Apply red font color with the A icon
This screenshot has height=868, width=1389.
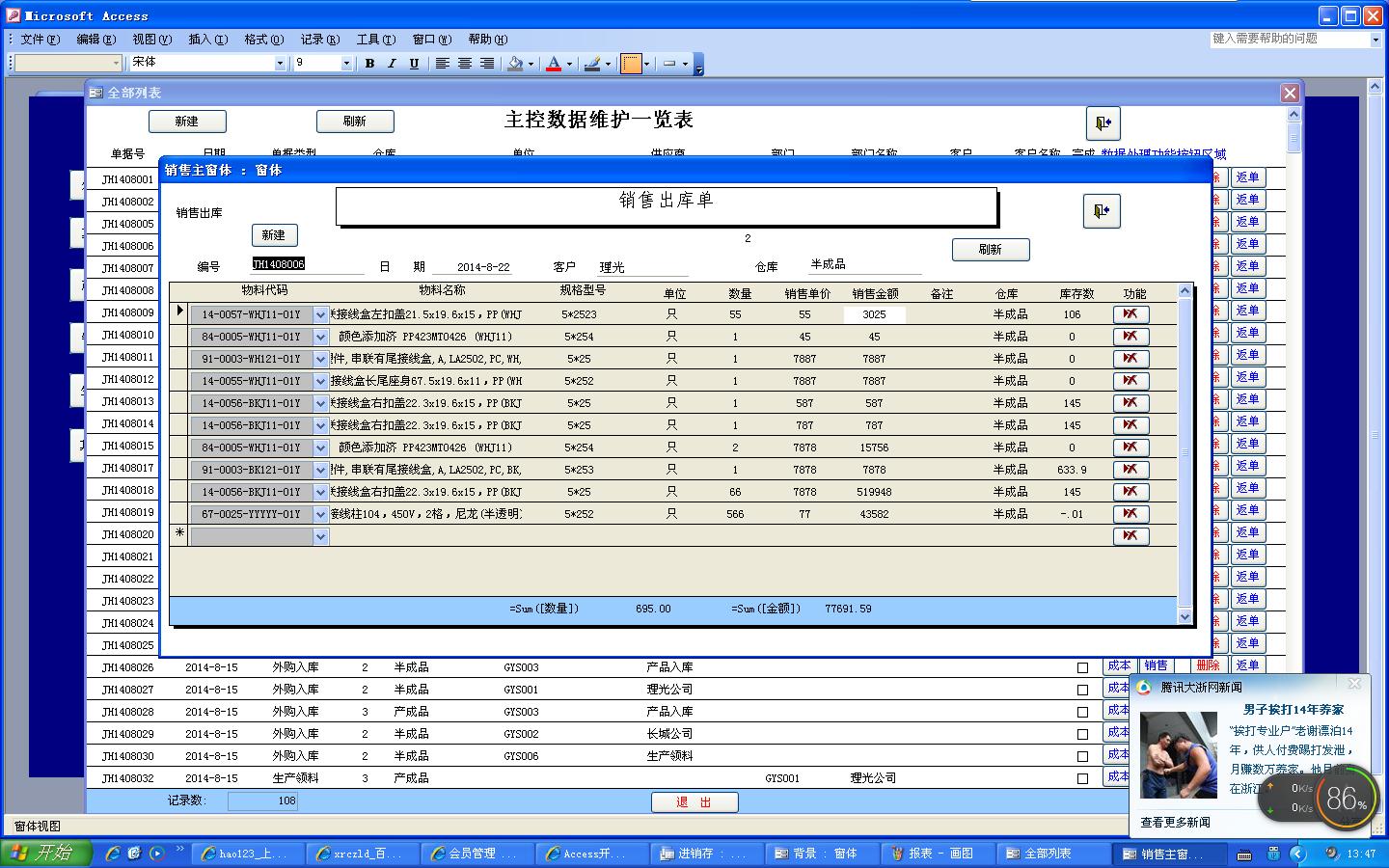tap(554, 64)
